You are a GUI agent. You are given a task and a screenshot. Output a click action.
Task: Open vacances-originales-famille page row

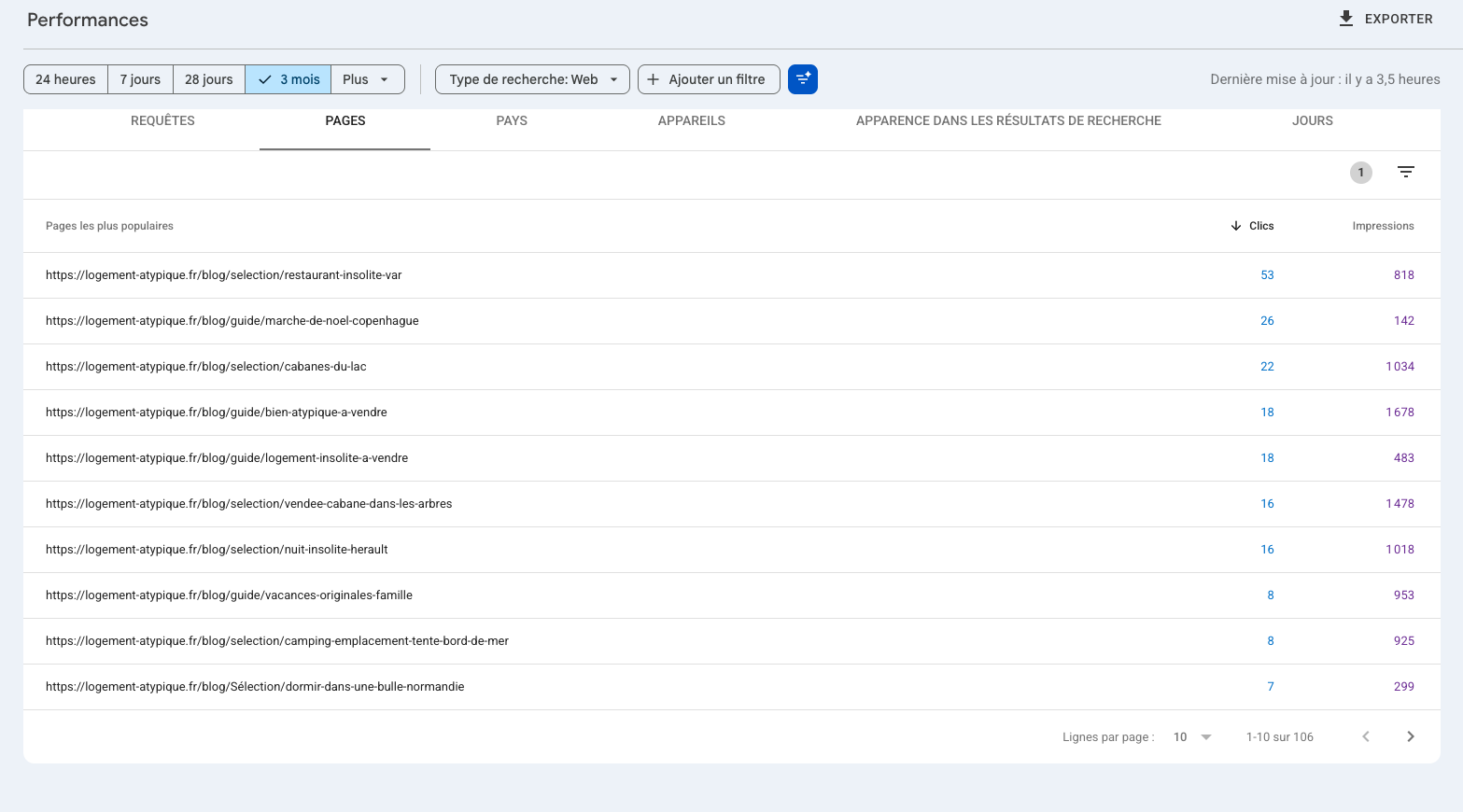coord(731,595)
